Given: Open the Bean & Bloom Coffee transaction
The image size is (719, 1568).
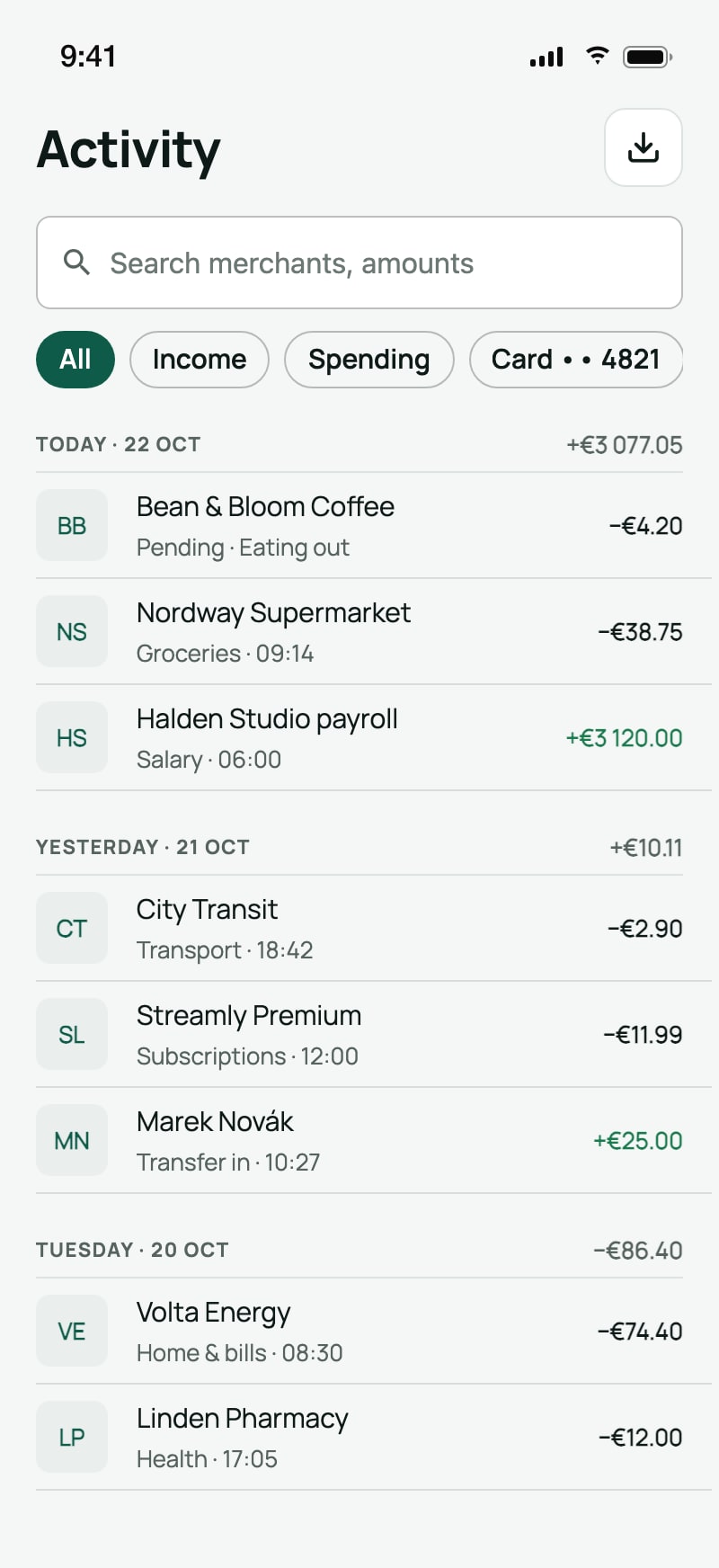Looking at the screenshot, I should click(x=359, y=525).
